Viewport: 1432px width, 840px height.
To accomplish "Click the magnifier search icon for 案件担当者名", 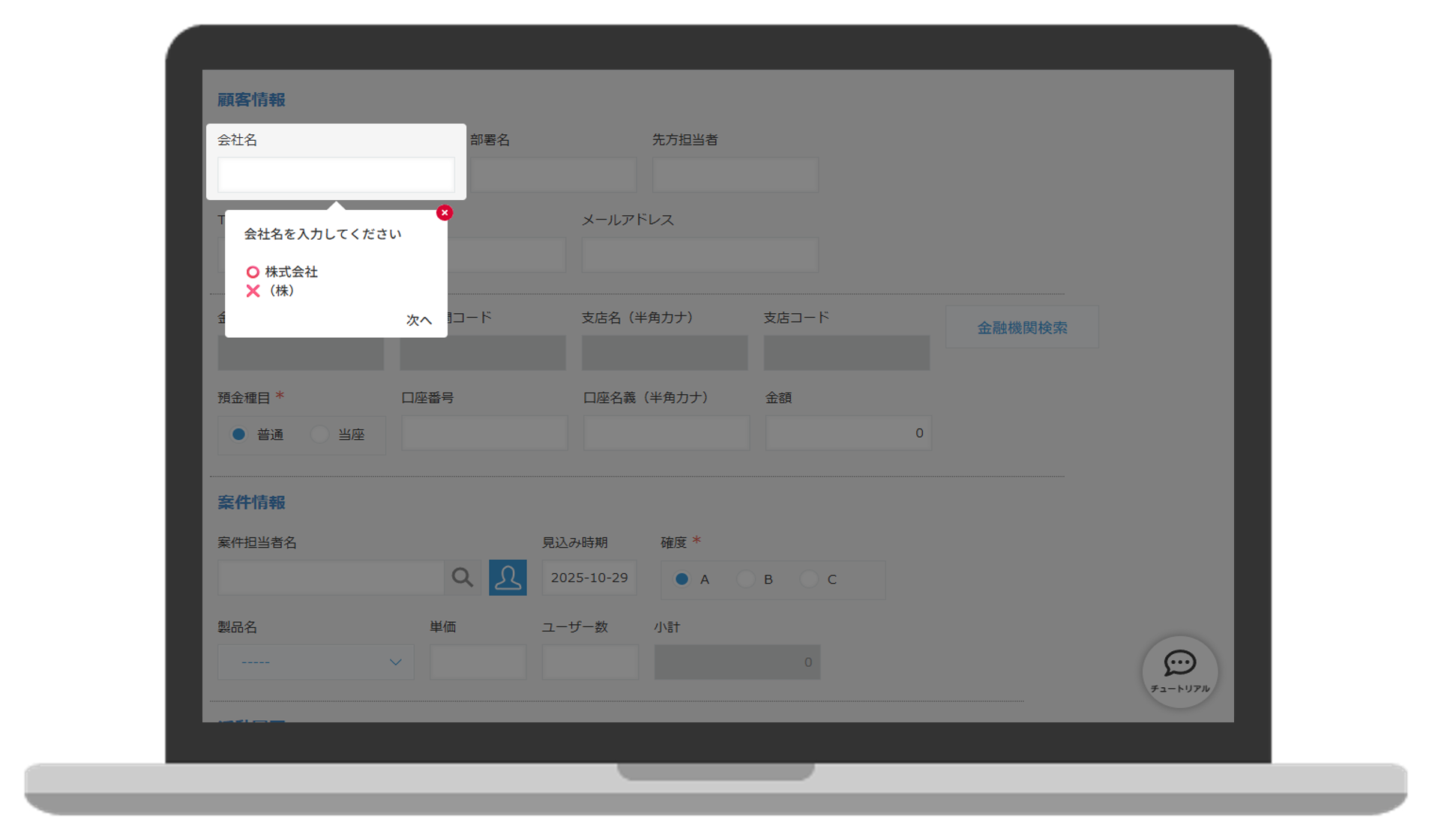I will (463, 578).
